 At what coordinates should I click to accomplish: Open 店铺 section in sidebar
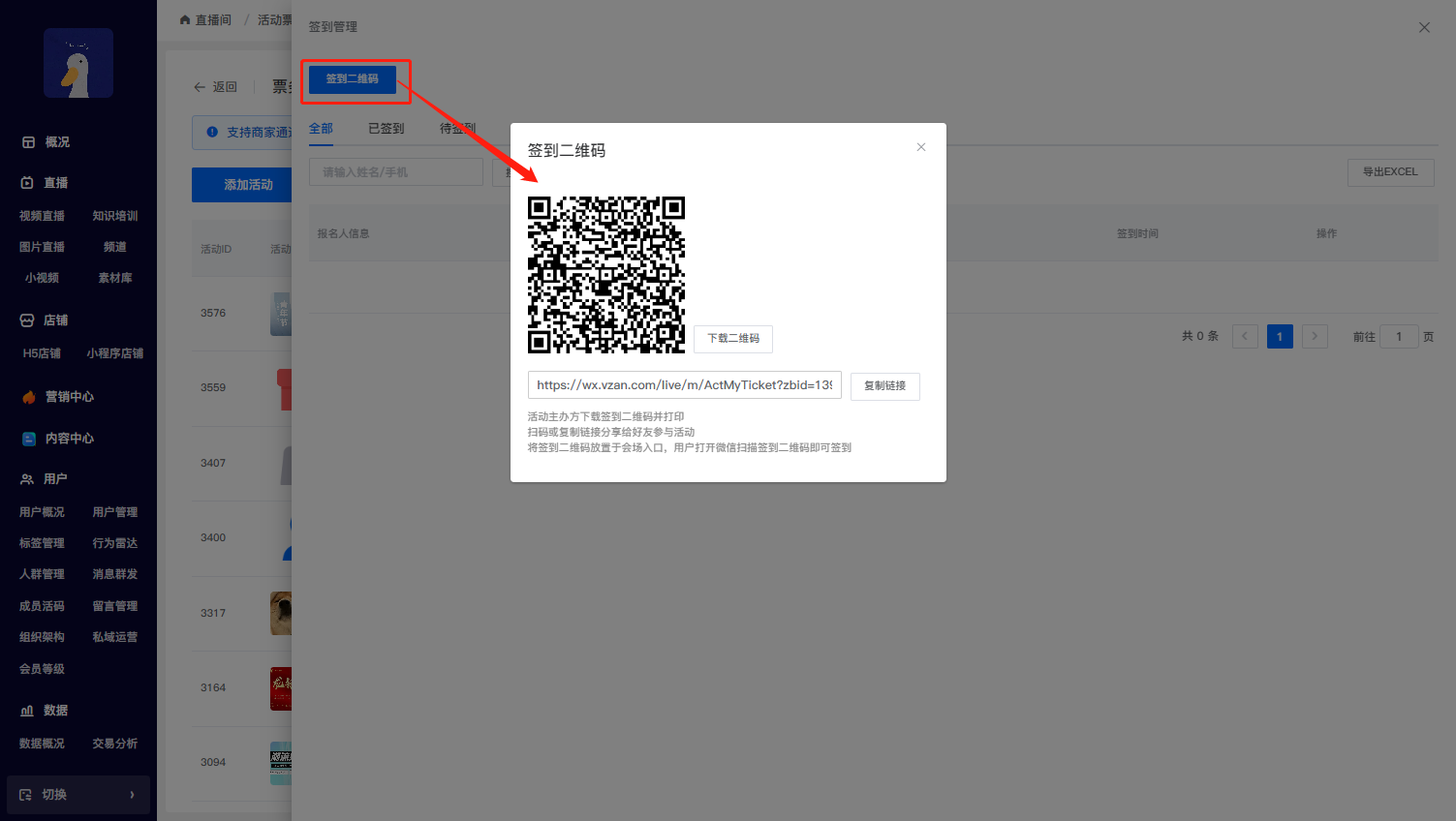(x=55, y=320)
